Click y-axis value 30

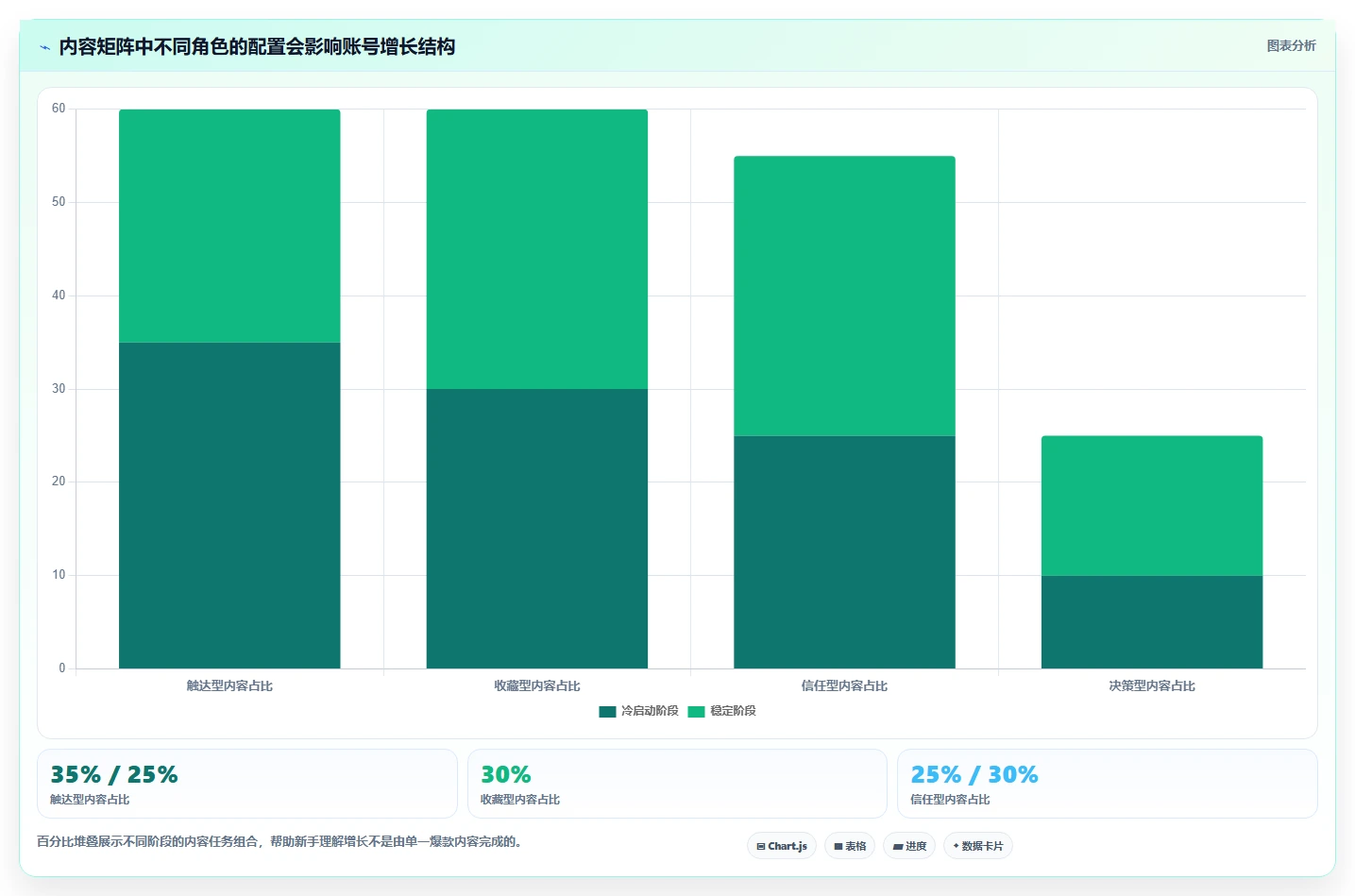coord(59,389)
